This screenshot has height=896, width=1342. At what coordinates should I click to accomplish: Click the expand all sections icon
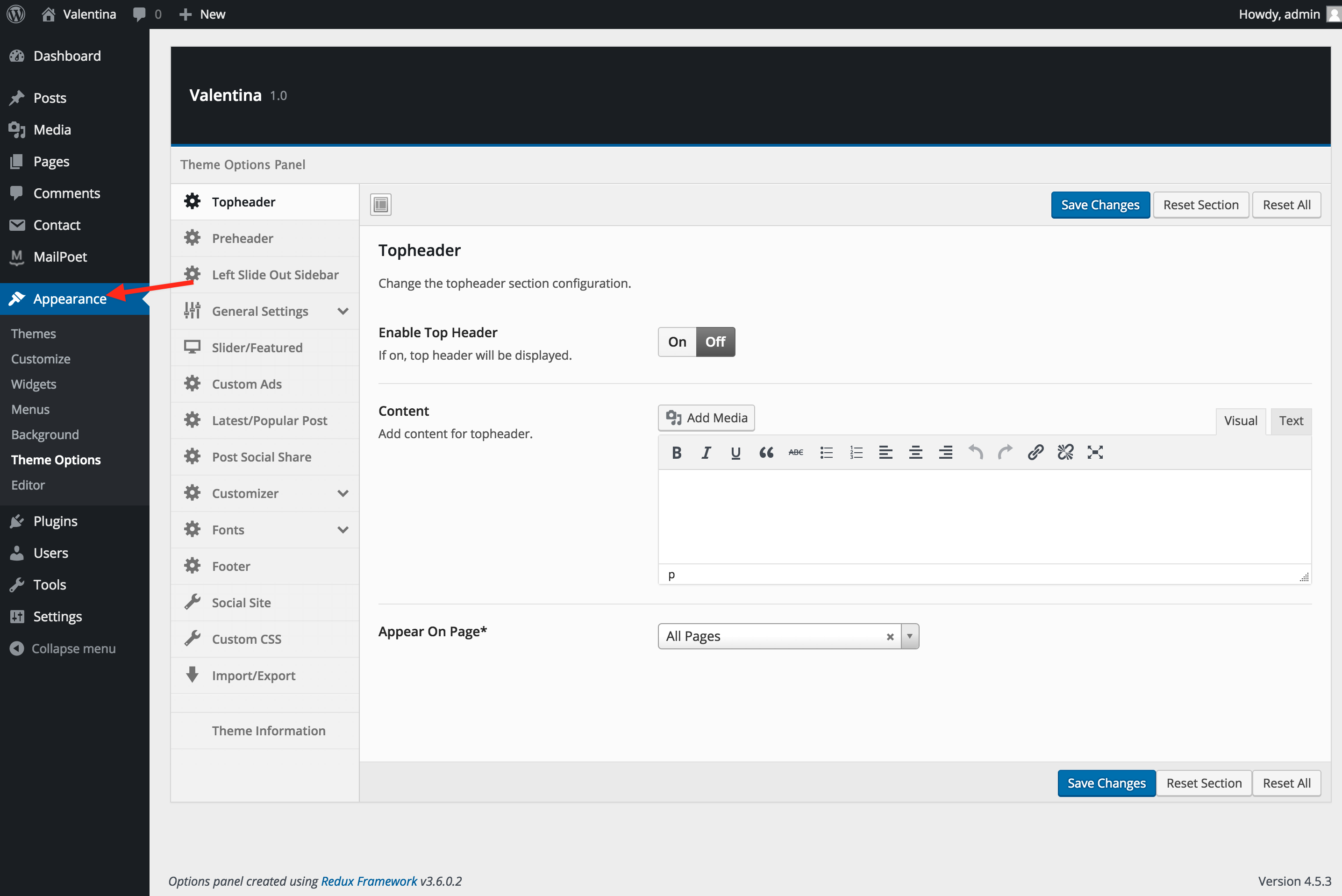tap(381, 205)
